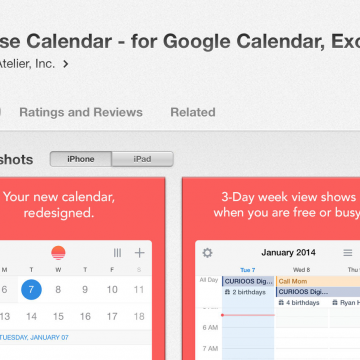Click the CURIOOS Dig... event on Tuesday

click(x=248, y=281)
